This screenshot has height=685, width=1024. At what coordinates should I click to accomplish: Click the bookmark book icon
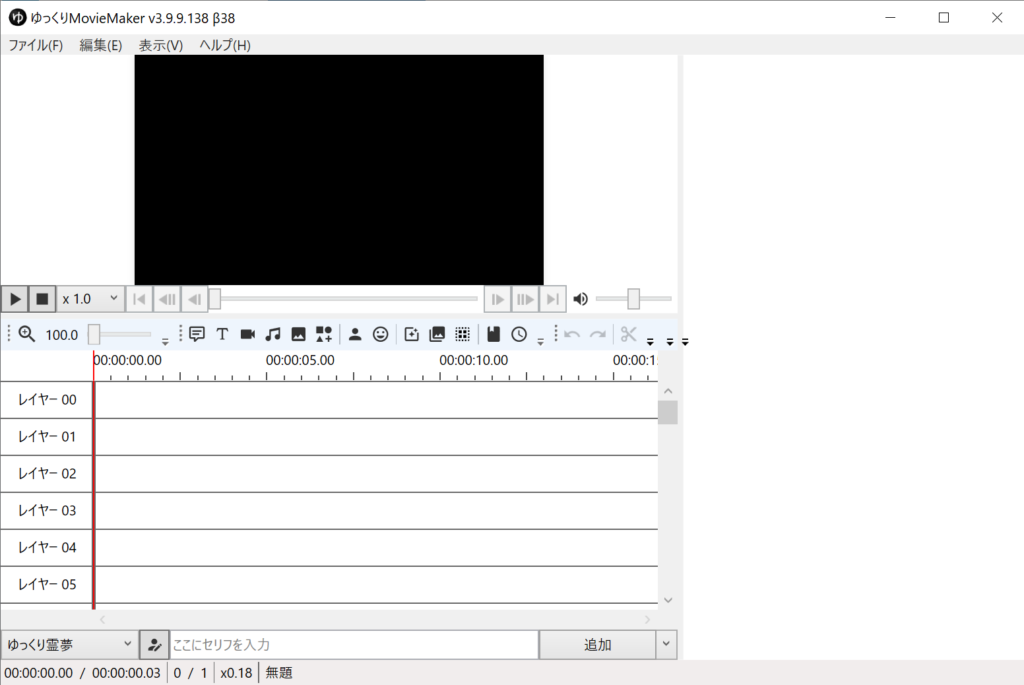pos(494,334)
